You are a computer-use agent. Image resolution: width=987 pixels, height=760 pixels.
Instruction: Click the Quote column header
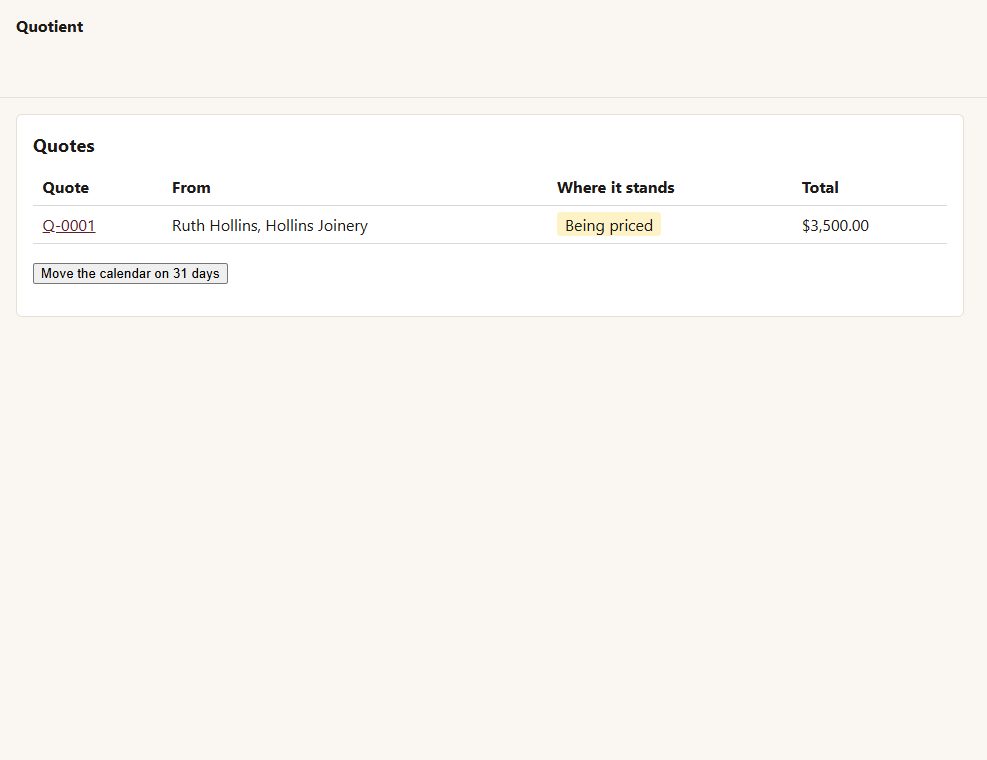pos(65,188)
